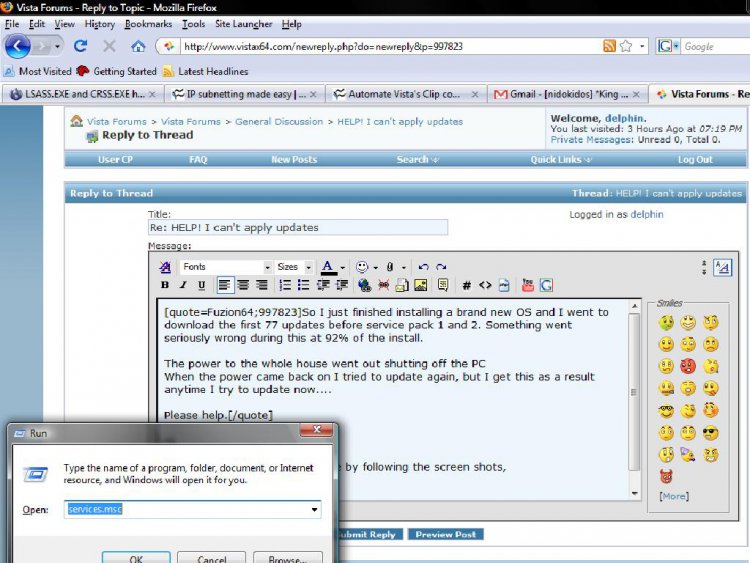750x563 pixels.
Task: Toggle underline formatting in message editor
Action: click(201, 285)
